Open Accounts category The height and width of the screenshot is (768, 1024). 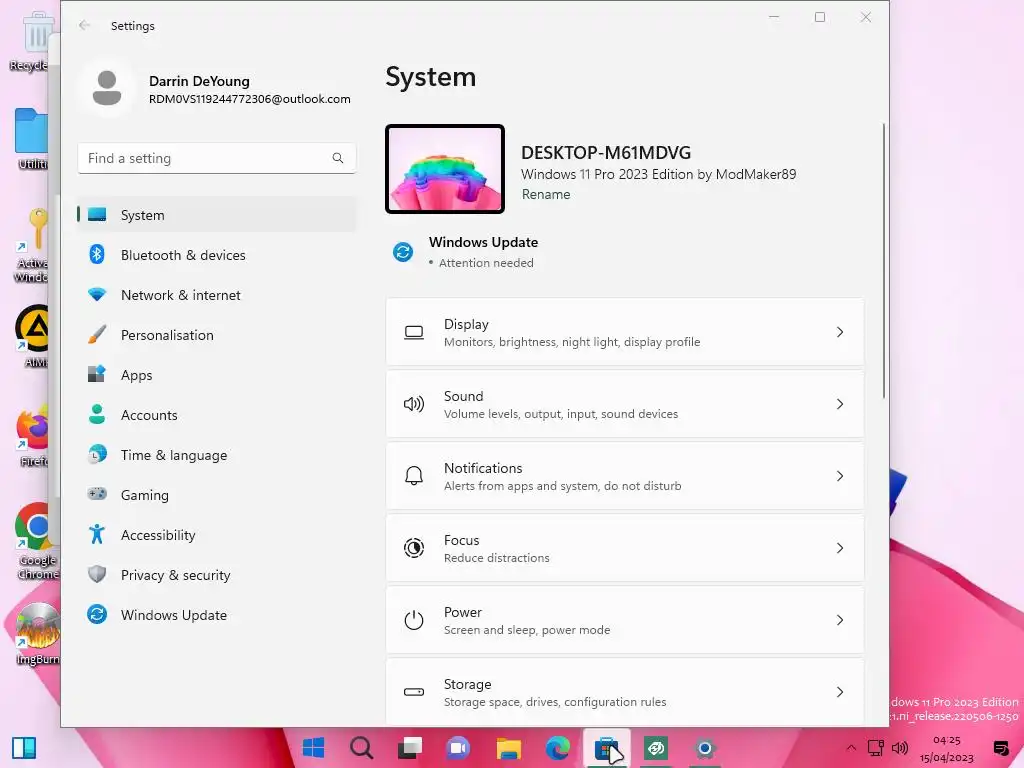pos(217,415)
